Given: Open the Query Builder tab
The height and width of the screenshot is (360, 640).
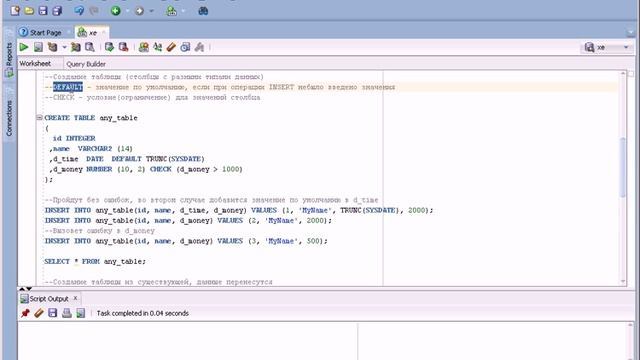Looking at the screenshot, I should (86, 64).
